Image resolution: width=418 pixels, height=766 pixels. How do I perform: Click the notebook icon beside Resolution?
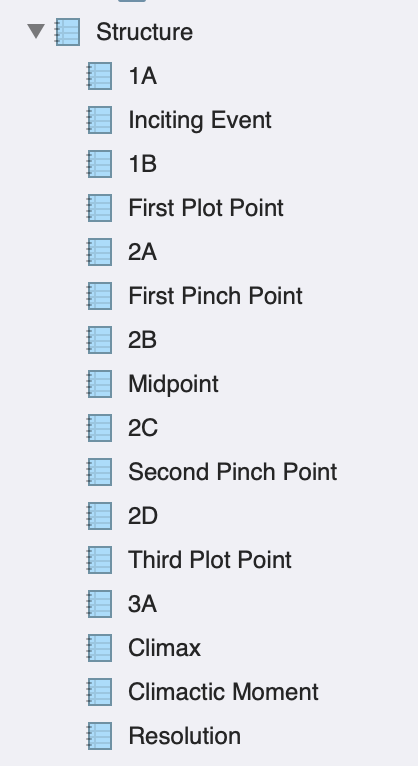100,736
